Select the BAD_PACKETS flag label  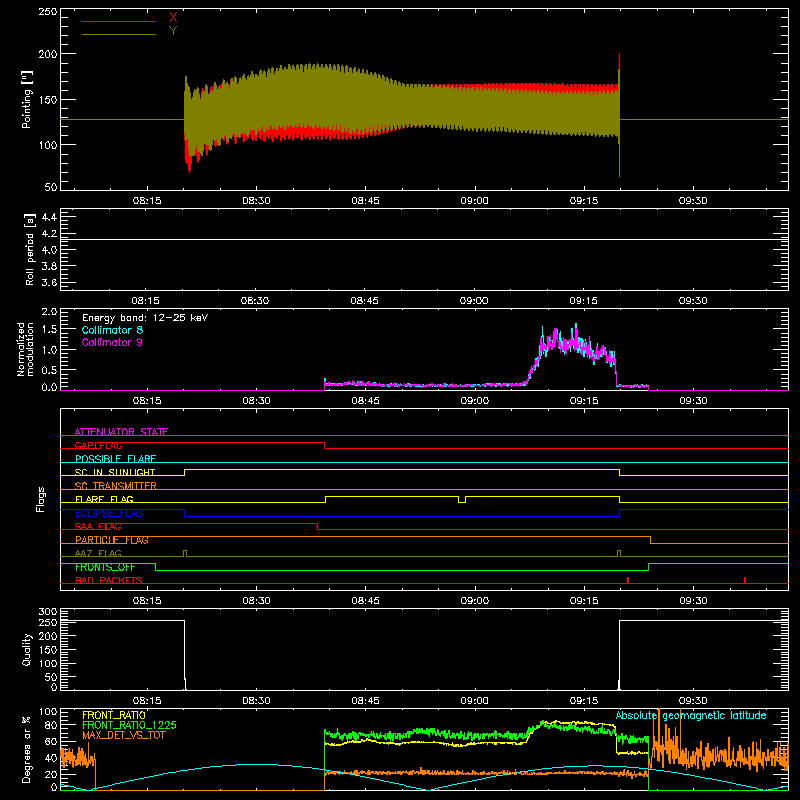click(109, 581)
